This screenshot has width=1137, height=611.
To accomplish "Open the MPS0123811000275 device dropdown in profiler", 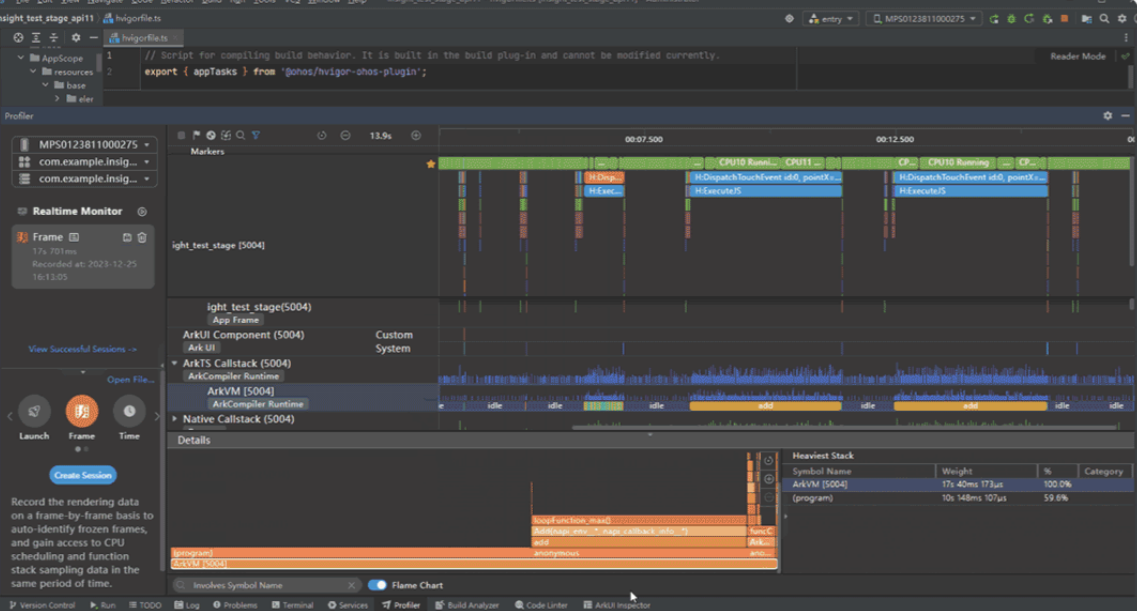I will pos(86,144).
